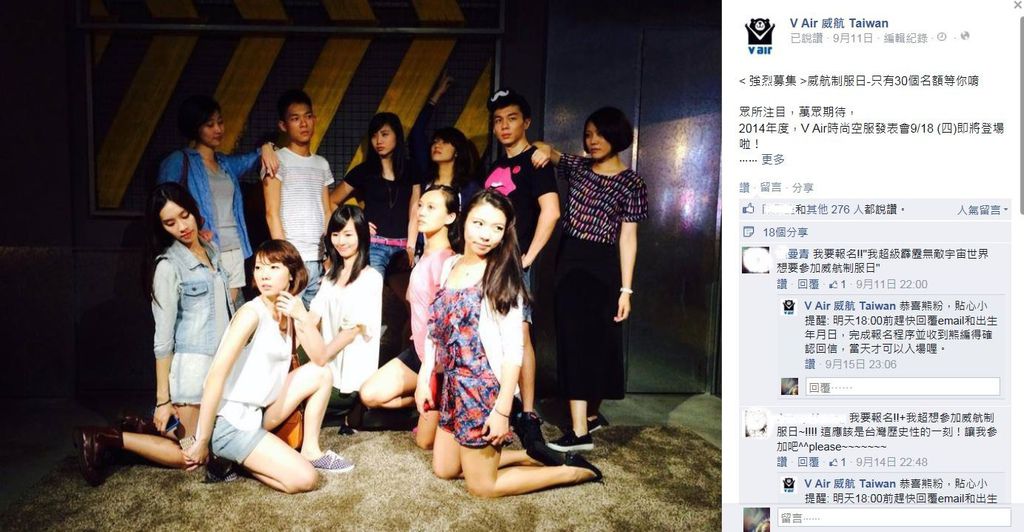The image size is (1024, 532).
Task: Open the 人氣留言 comment sorting dropdown
Action: [x=982, y=210]
